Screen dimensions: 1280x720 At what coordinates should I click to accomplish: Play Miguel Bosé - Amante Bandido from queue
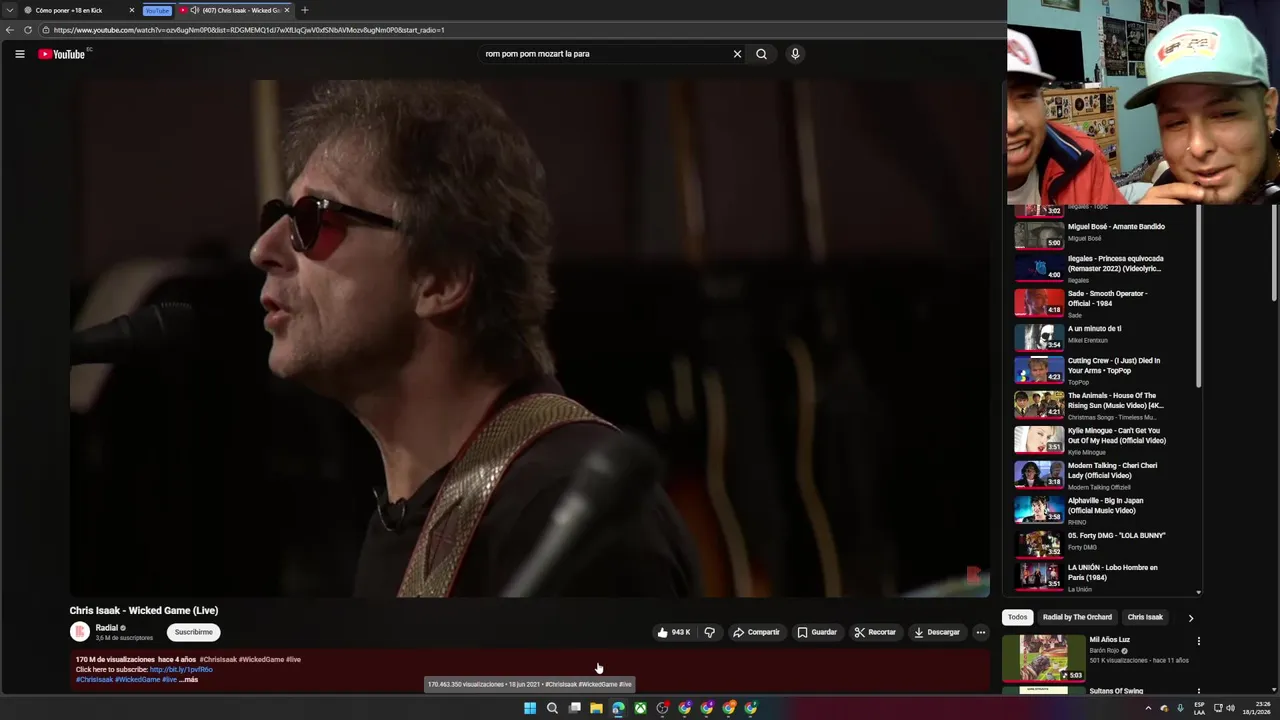1105,234
